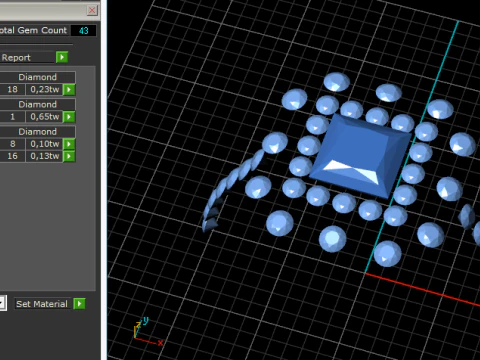Click the quantity cell showing 8
Screen dimensions: 480x360
[x=12, y=144]
